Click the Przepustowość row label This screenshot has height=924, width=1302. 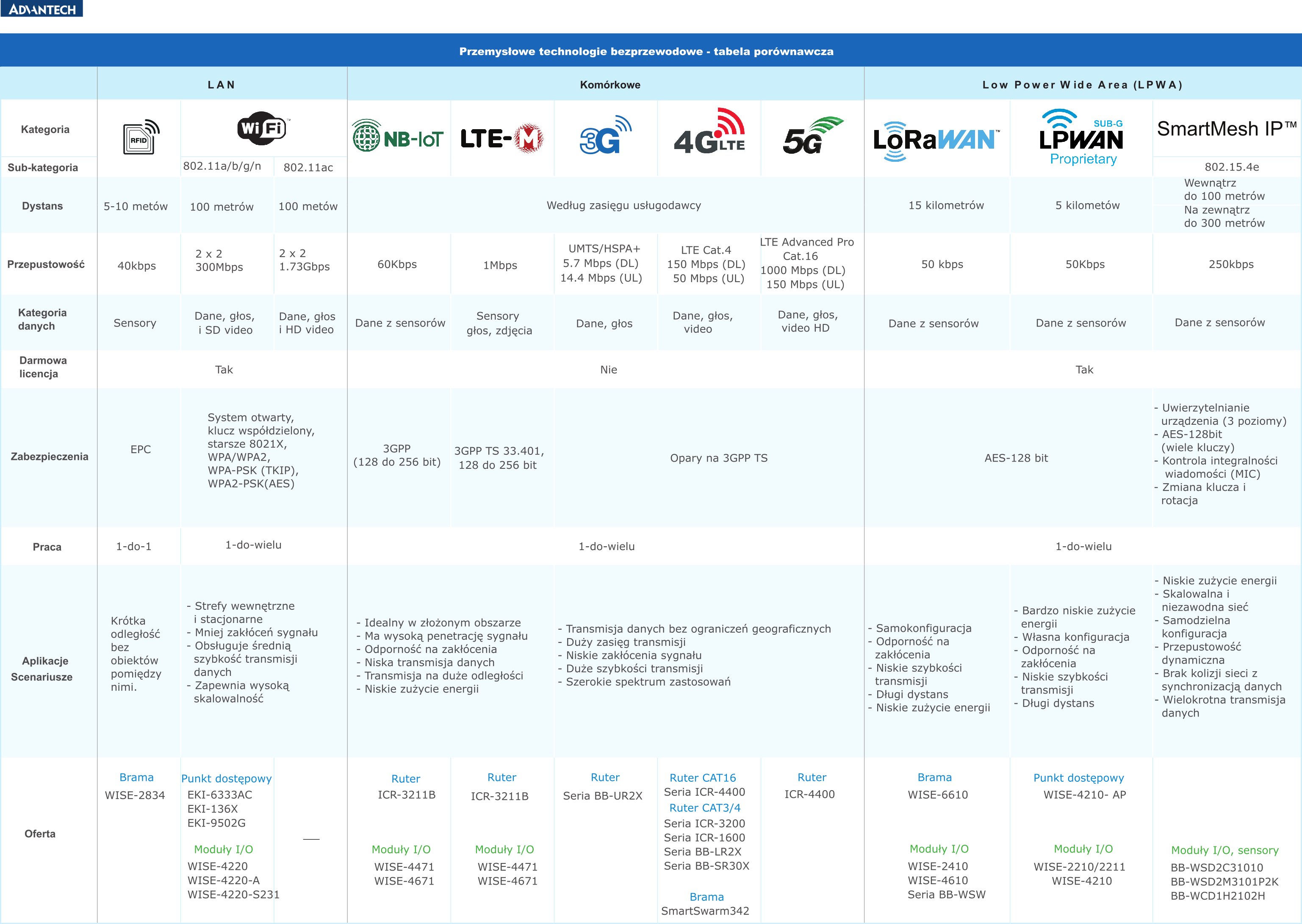pos(46,265)
